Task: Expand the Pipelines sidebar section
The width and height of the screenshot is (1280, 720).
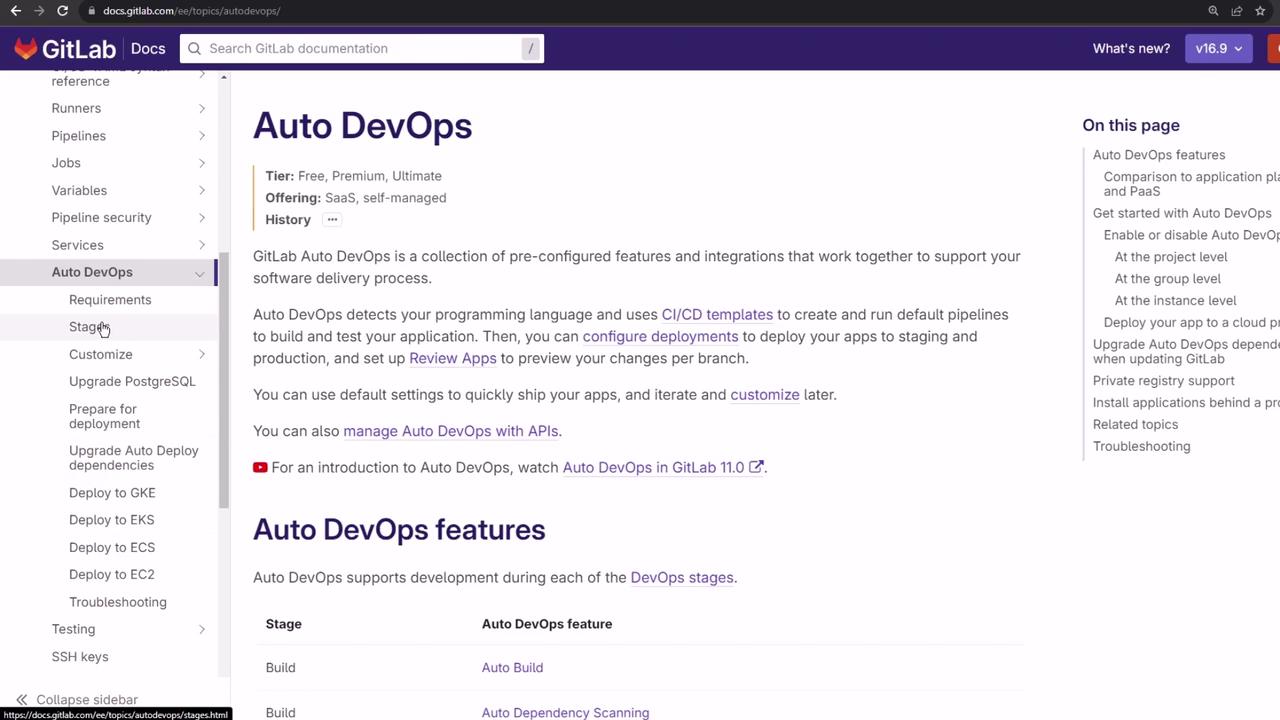Action: [202, 136]
